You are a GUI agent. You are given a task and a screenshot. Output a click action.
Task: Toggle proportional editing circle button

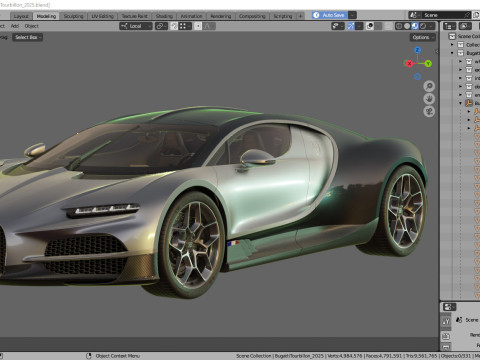coord(198,26)
